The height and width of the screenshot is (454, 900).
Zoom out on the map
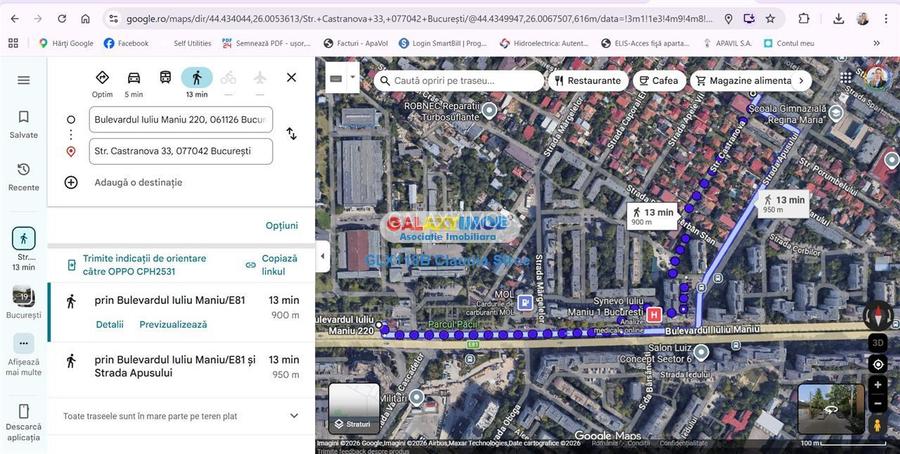coord(878,403)
